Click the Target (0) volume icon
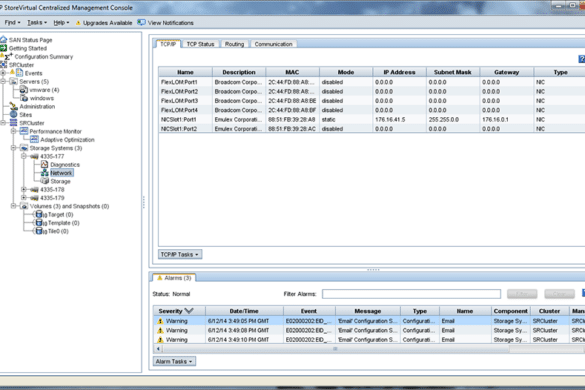This screenshot has width=585, height=390. click(39, 214)
